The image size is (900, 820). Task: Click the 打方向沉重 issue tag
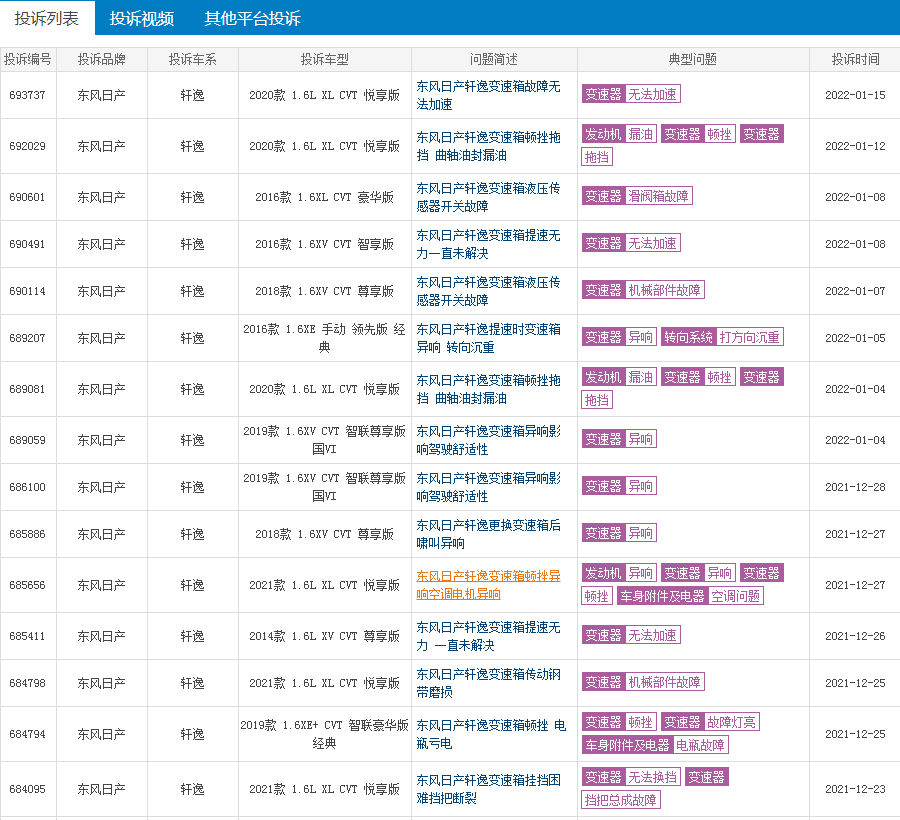pyautogui.click(x=750, y=338)
